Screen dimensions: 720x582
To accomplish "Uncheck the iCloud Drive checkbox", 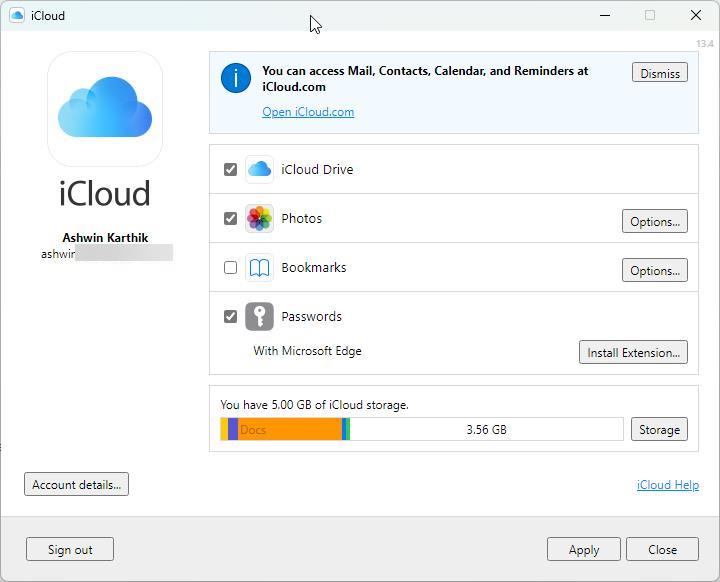I will (x=231, y=170).
